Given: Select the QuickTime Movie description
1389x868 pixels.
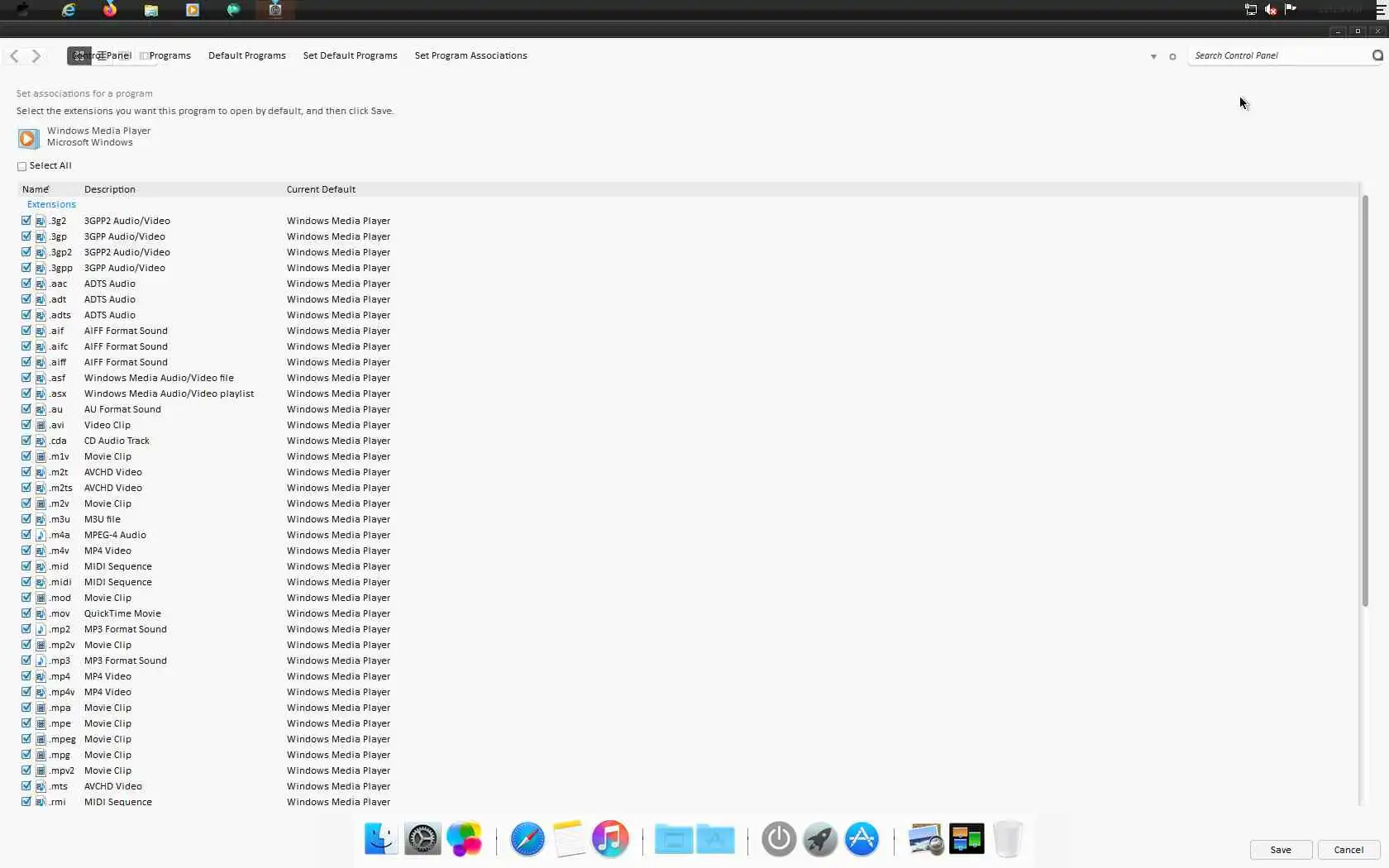Looking at the screenshot, I should point(122,613).
